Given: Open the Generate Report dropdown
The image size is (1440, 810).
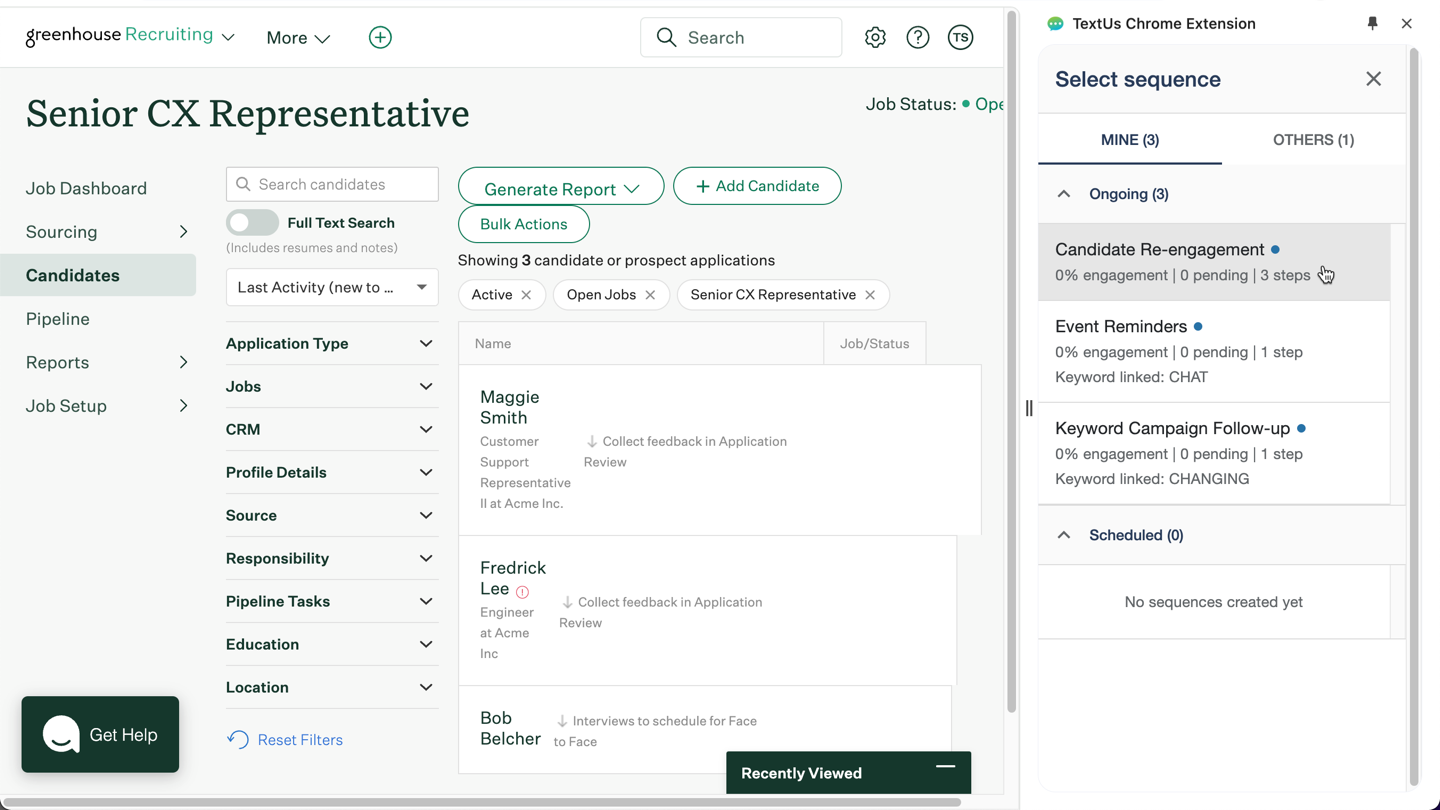Looking at the screenshot, I should [560, 188].
